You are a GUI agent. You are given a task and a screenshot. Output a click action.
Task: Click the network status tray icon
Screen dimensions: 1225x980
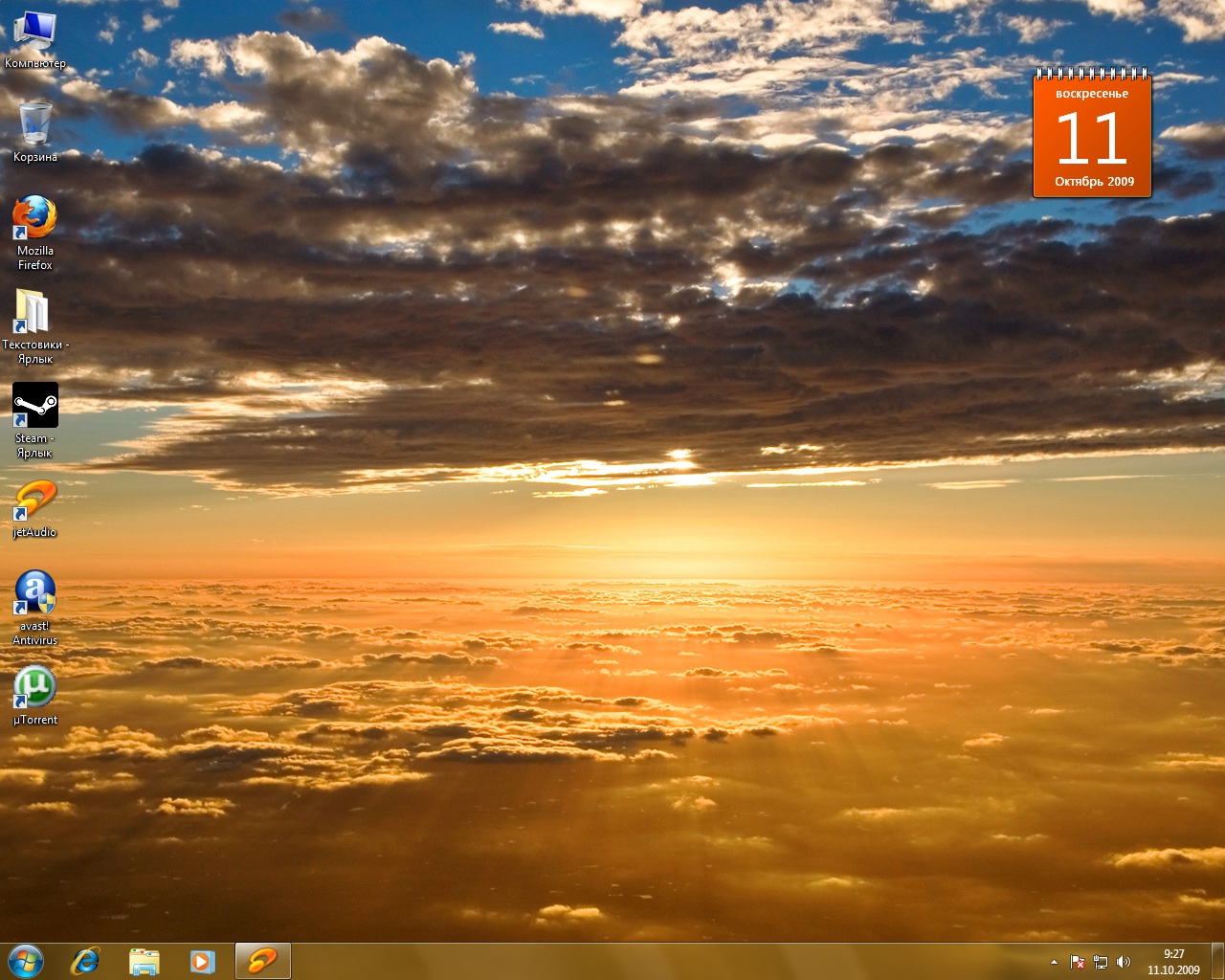[1101, 962]
